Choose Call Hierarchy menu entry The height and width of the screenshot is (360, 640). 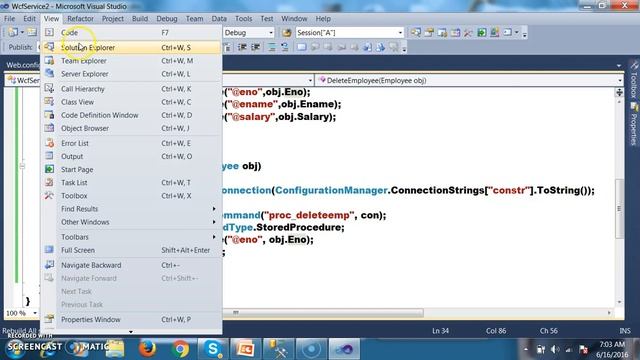pyautogui.click(x=131, y=89)
